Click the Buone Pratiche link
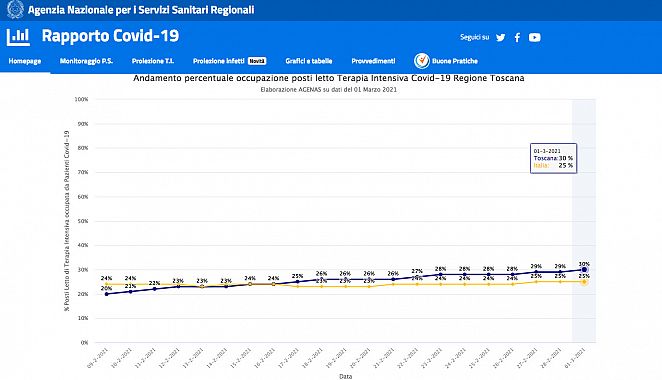Image resolution: width=662 pixels, height=380 pixels. 455,61
